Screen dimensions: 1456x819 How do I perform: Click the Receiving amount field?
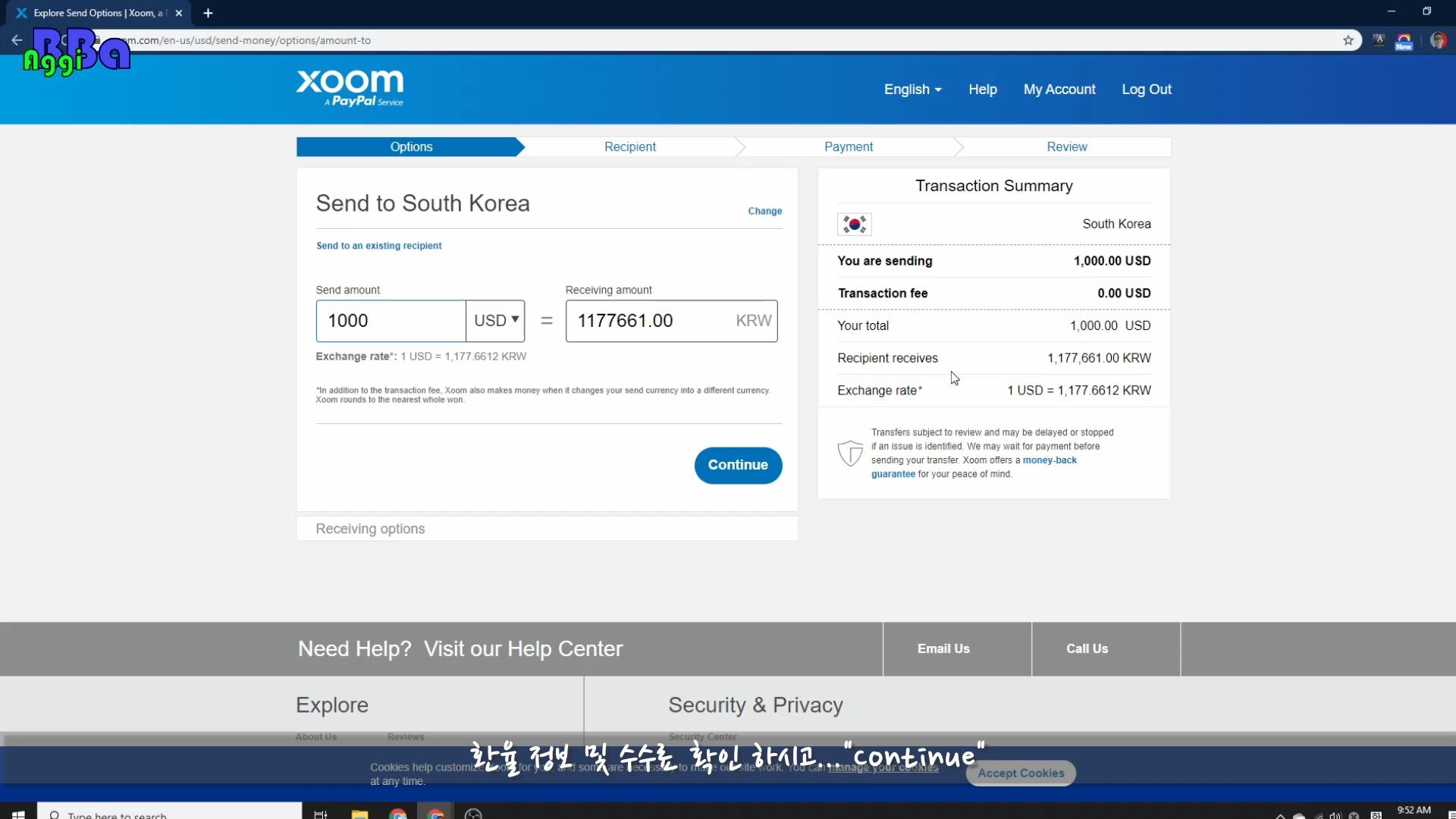click(x=671, y=321)
